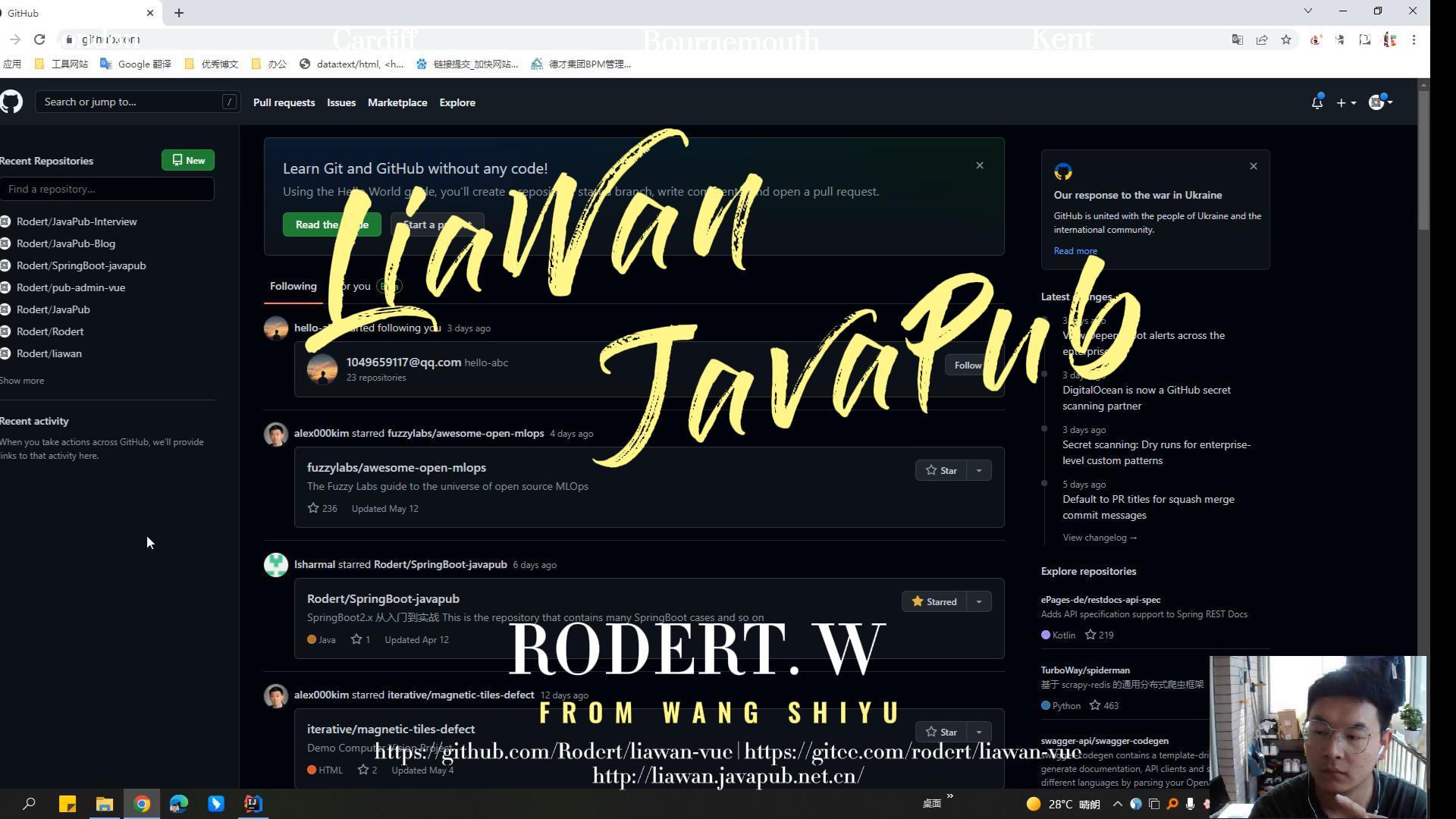Click the GitHub Octocat logo
The width and height of the screenshot is (1456, 819).
point(11,102)
